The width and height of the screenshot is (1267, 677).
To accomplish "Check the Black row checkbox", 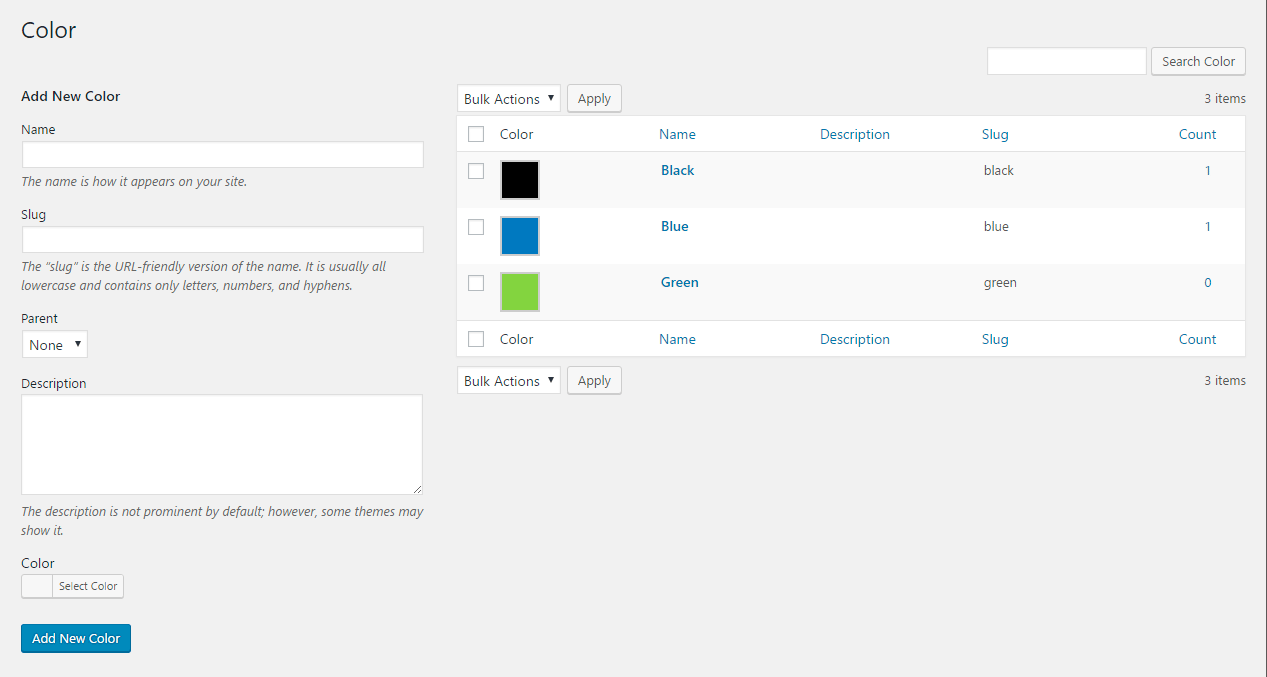I will [476, 171].
